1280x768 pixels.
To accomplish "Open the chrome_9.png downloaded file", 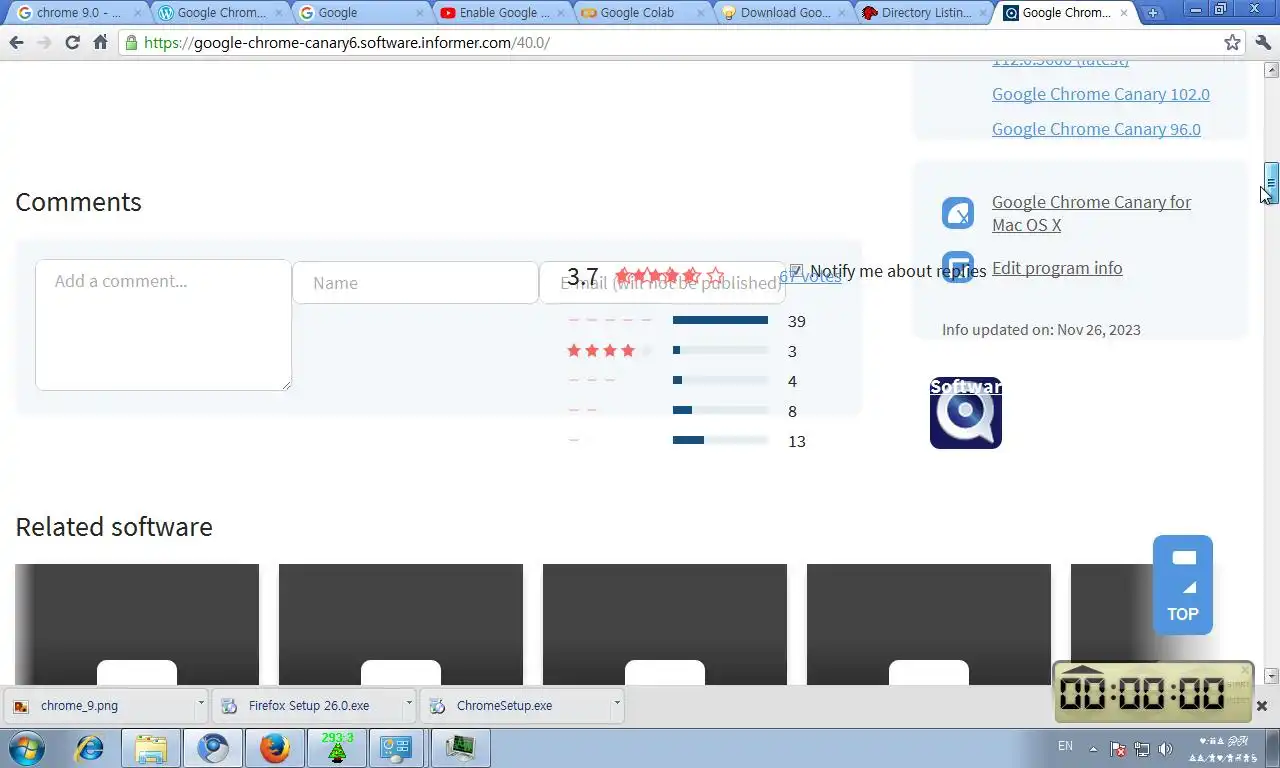I will pyautogui.click(x=98, y=705).
